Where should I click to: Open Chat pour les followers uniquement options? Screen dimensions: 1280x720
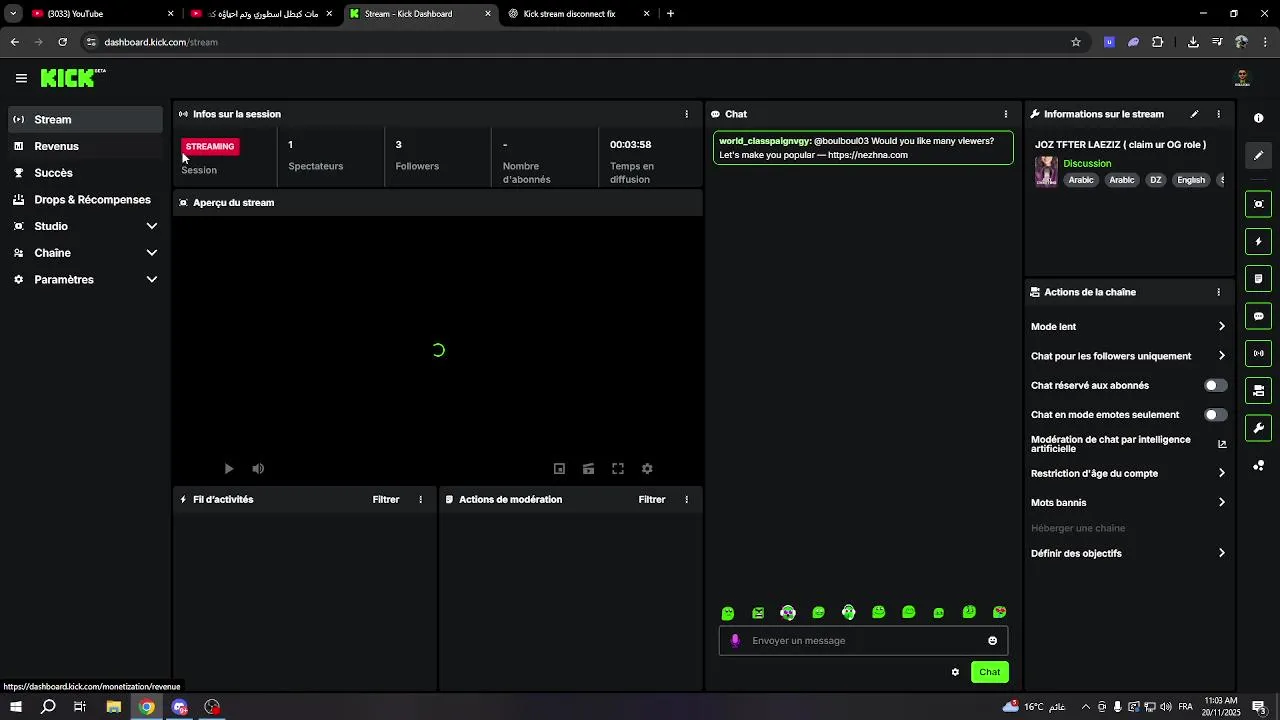pyautogui.click(x=1128, y=356)
